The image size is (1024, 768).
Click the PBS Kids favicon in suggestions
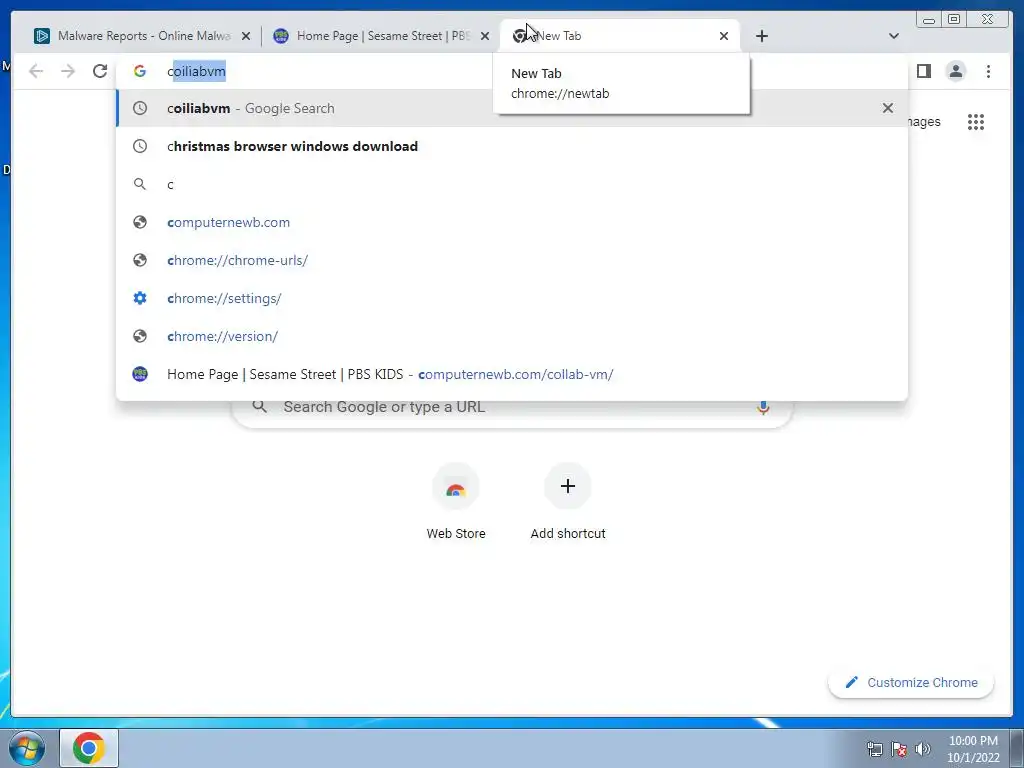point(140,374)
